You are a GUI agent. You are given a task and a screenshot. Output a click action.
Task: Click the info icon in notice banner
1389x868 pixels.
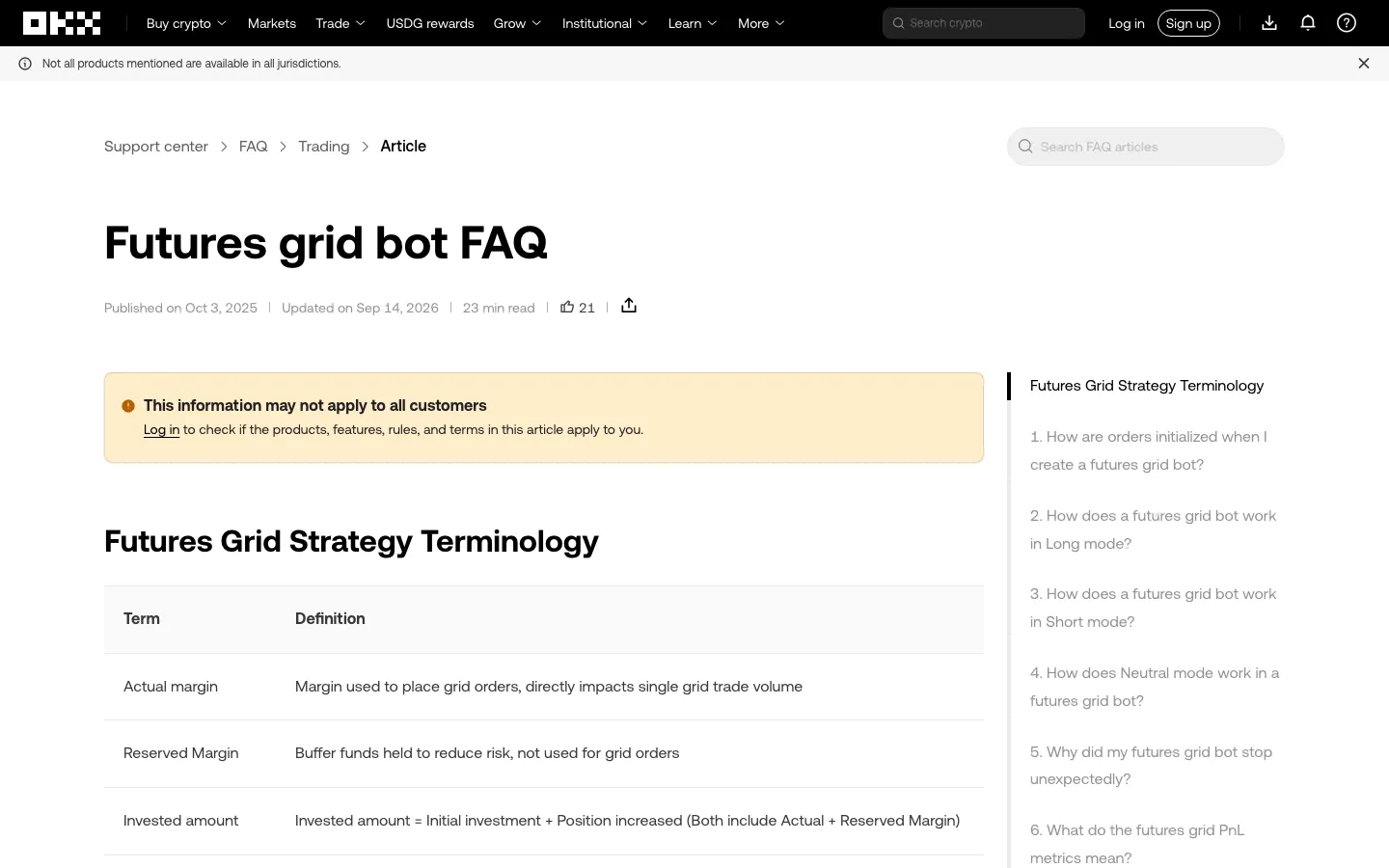coord(25,64)
